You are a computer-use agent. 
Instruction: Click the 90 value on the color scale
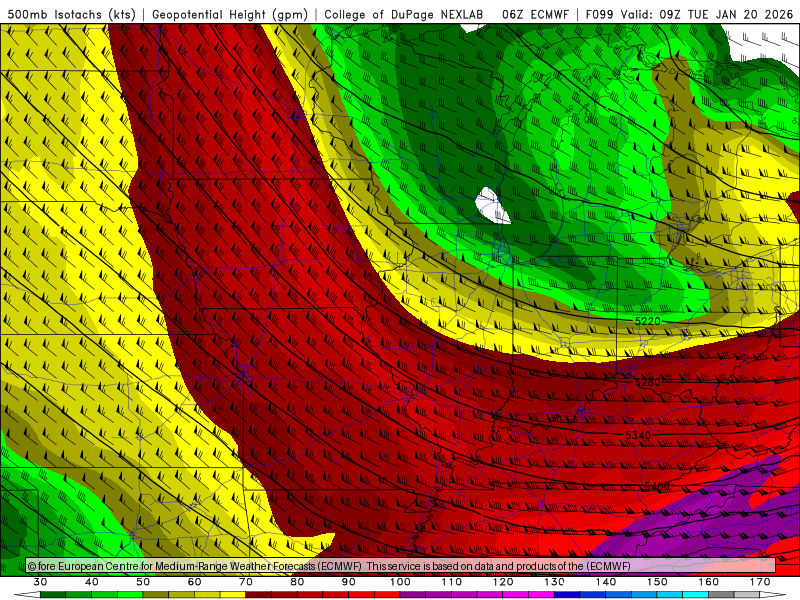pyautogui.click(x=349, y=582)
